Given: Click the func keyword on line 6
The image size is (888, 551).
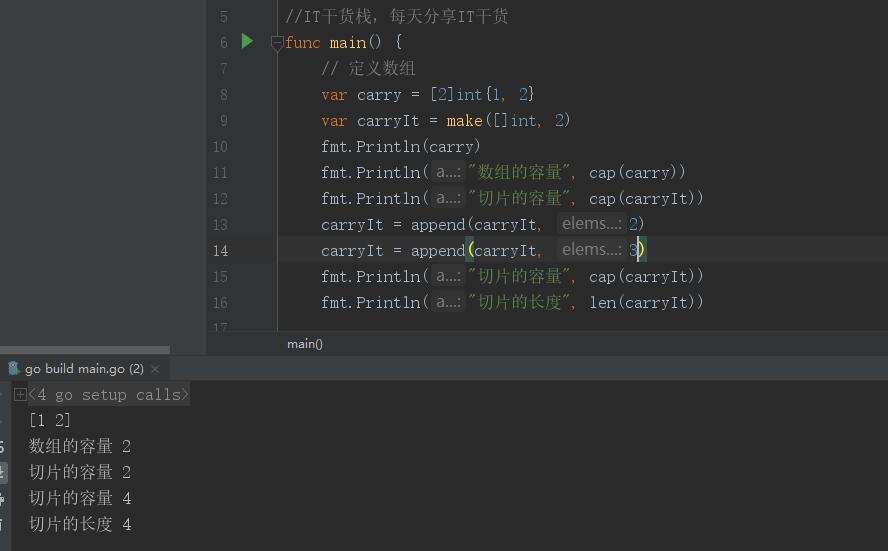Looking at the screenshot, I should point(303,43).
